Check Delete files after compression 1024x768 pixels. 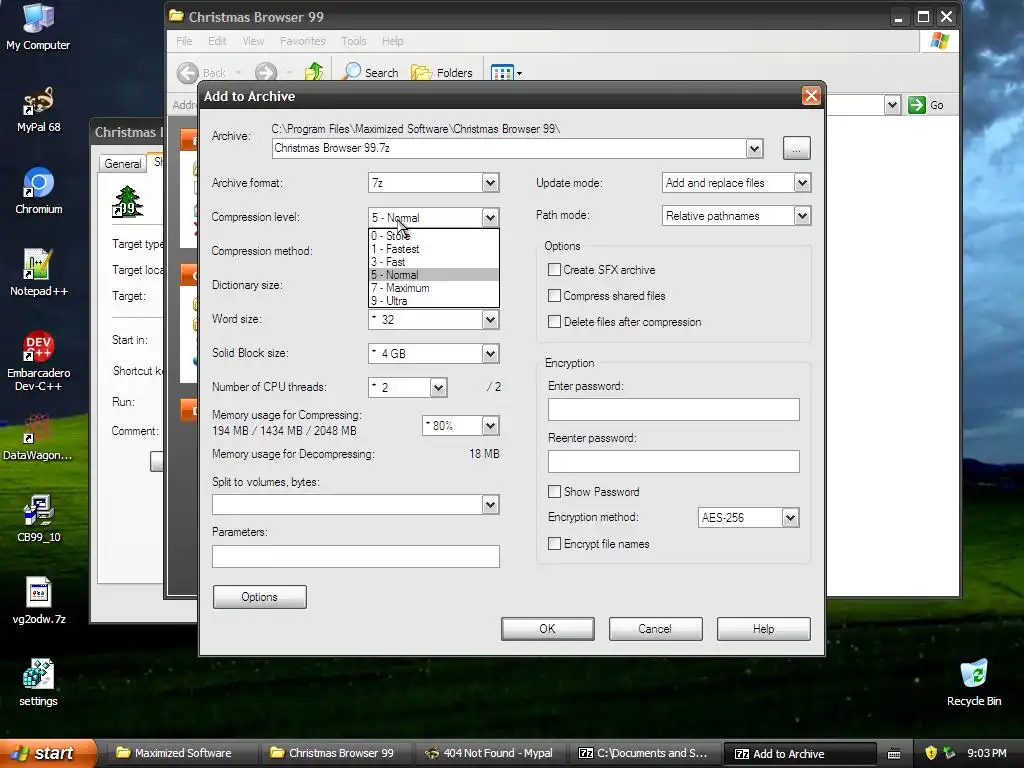point(554,322)
